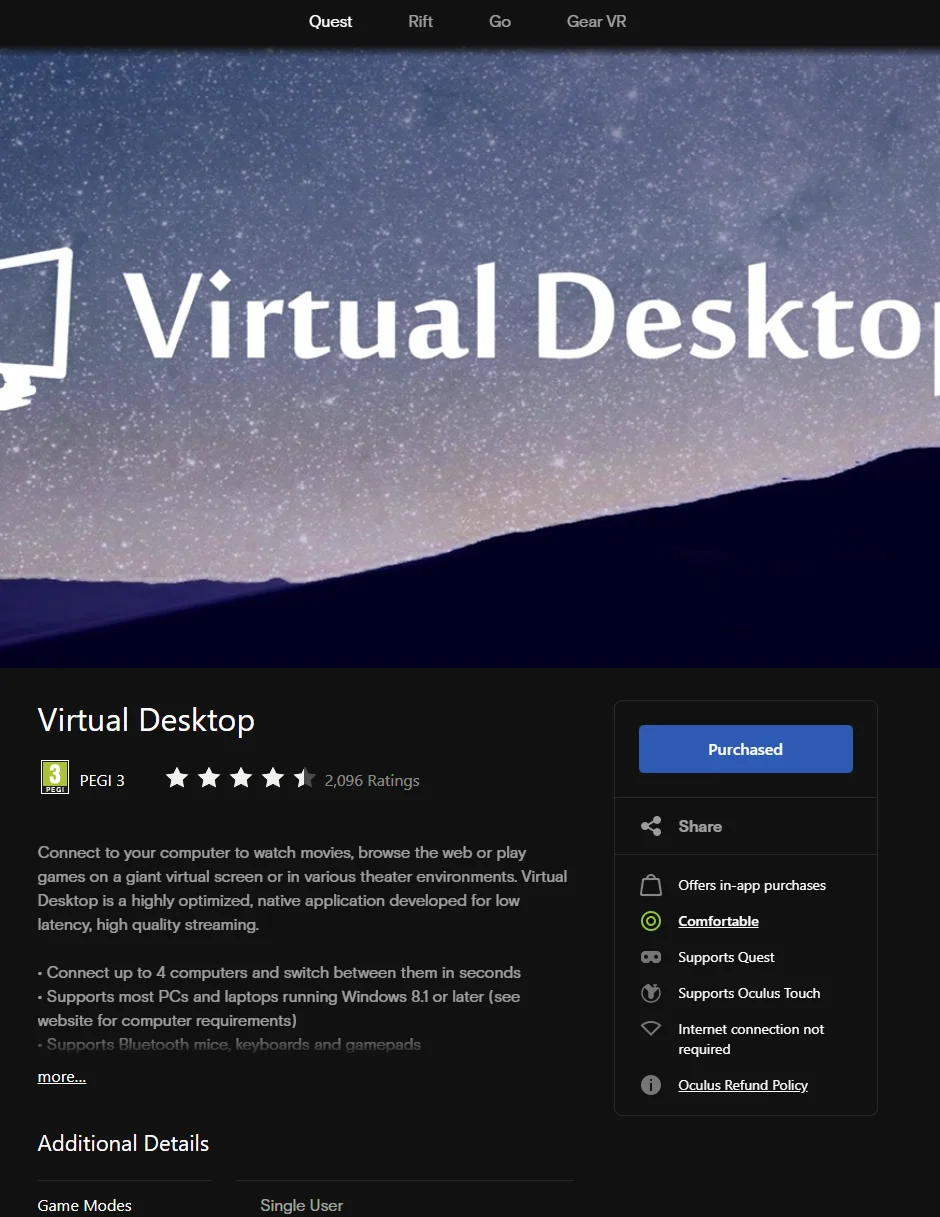Click the 2,096 Ratings text

coord(372,780)
